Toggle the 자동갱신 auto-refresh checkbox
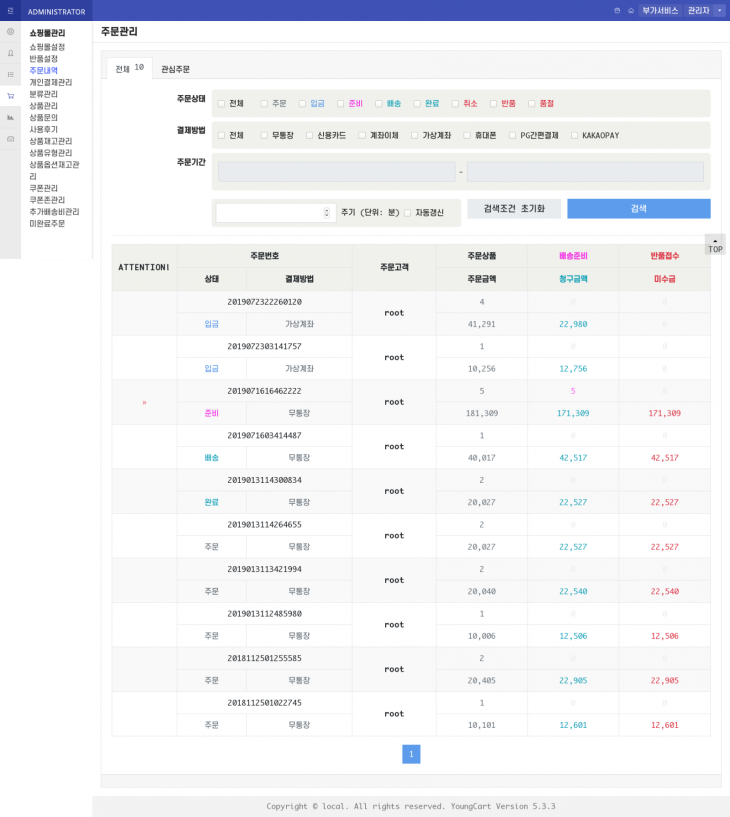730x817 pixels. (x=408, y=212)
